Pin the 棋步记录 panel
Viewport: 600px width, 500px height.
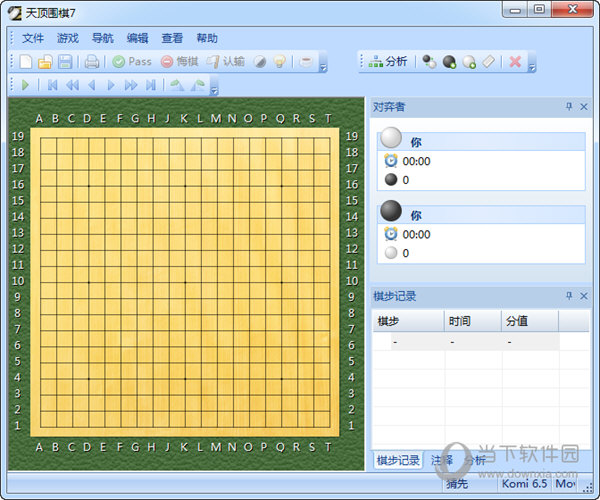click(569, 296)
